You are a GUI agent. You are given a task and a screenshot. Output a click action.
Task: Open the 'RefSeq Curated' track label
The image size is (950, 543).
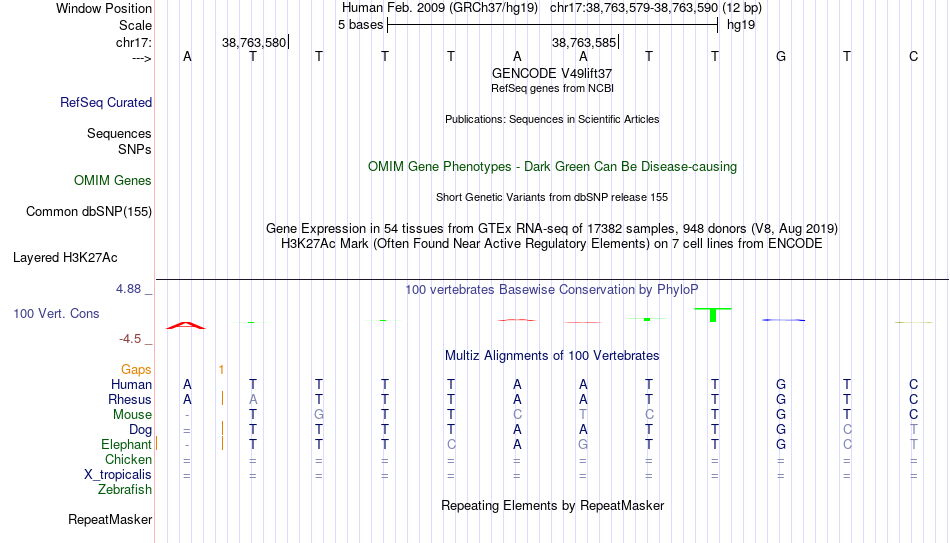[x=106, y=102]
